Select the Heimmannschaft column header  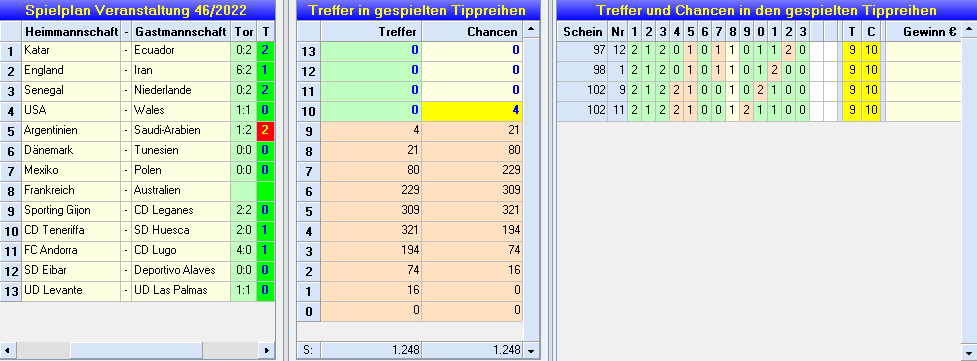(x=72, y=32)
